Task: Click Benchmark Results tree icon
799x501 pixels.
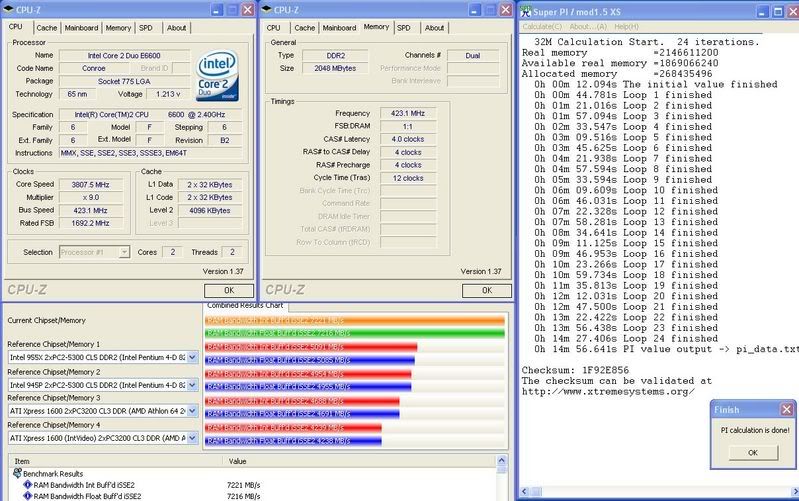Action: point(17,473)
